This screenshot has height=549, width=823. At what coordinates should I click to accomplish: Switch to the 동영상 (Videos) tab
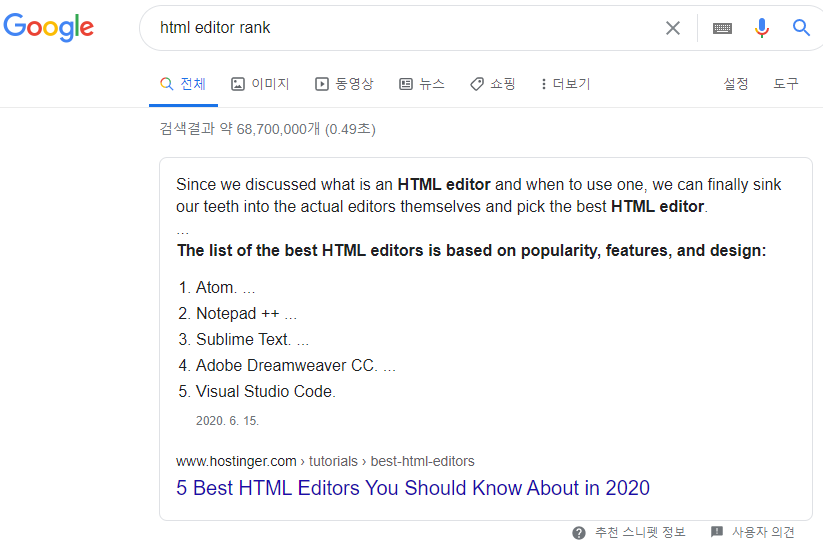[x=344, y=84]
